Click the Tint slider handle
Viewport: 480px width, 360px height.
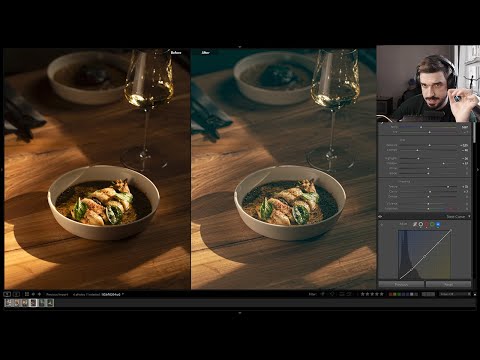click(x=429, y=132)
